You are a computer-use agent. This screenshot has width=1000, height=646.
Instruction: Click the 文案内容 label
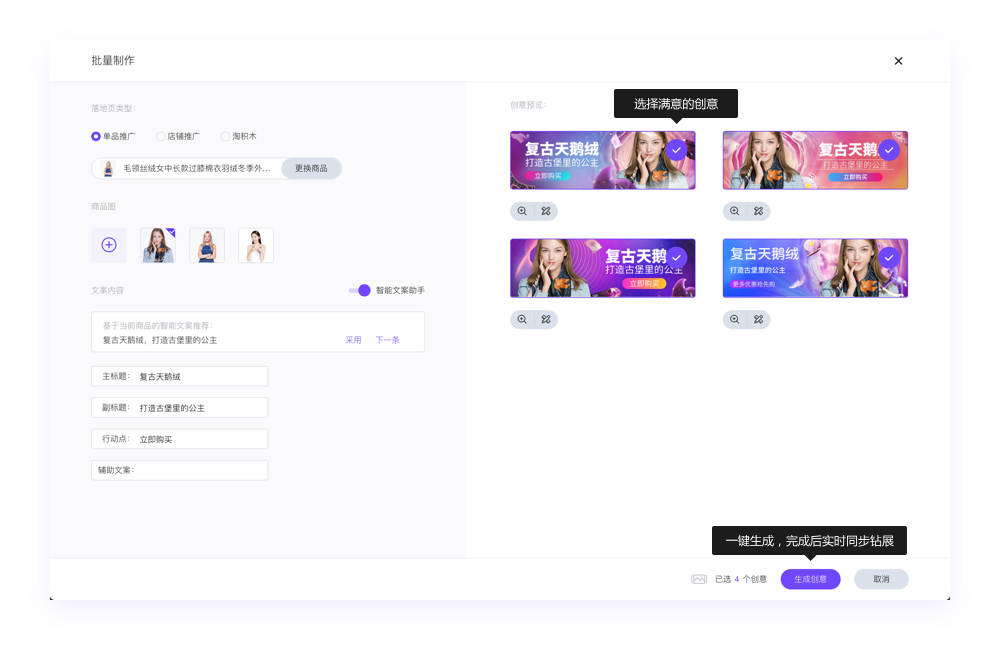[x=107, y=290]
